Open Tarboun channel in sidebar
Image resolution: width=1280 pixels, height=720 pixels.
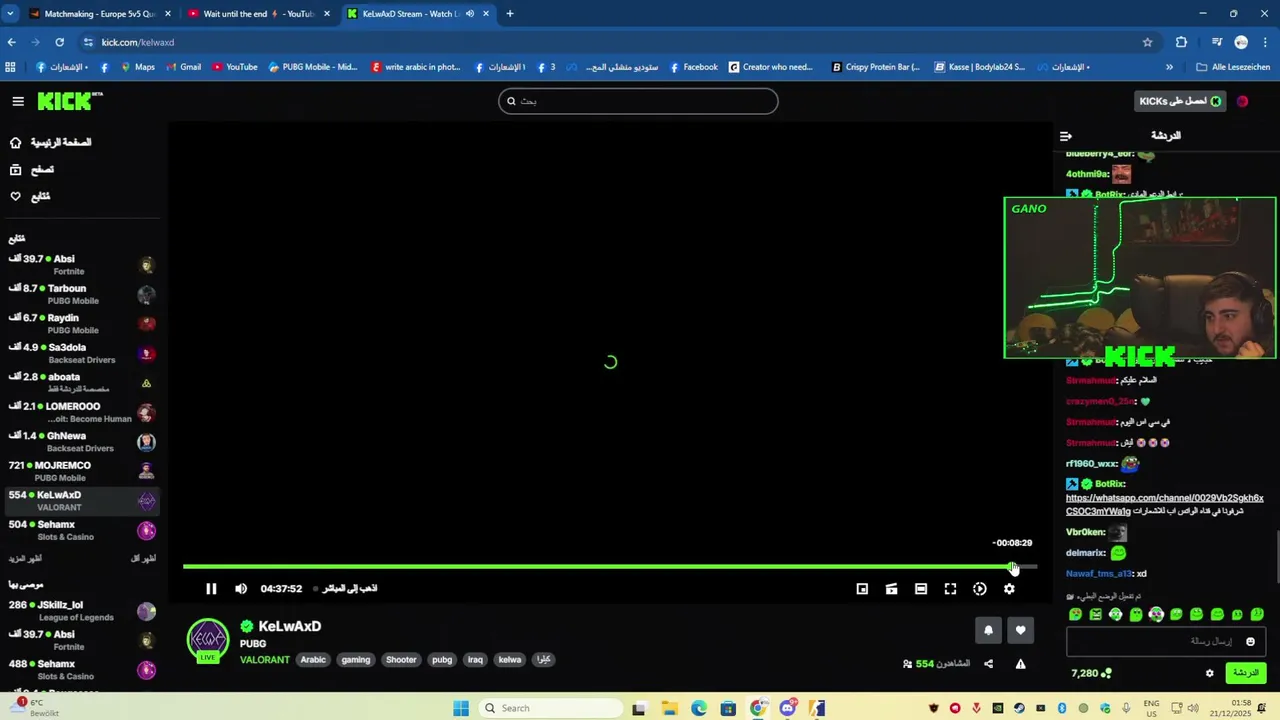click(81, 294)
